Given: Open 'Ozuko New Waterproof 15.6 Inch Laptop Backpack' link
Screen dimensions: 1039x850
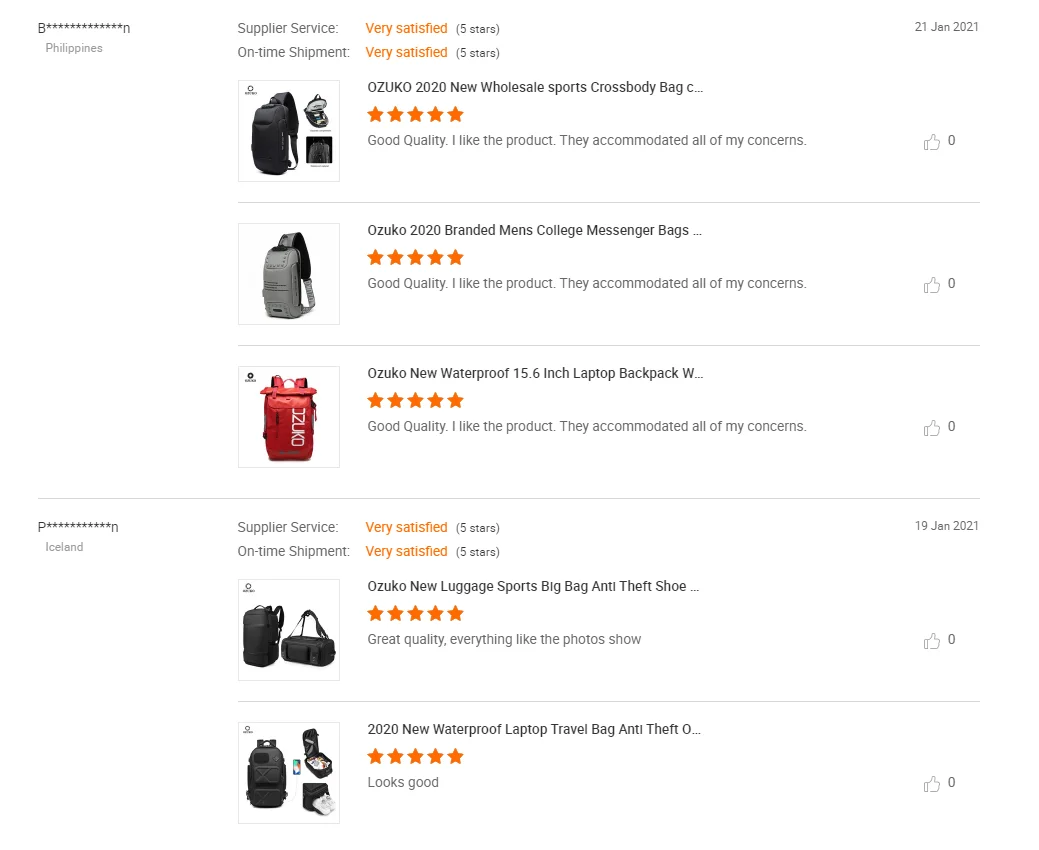Looking at the screenshot, I should tap(535, 373).
